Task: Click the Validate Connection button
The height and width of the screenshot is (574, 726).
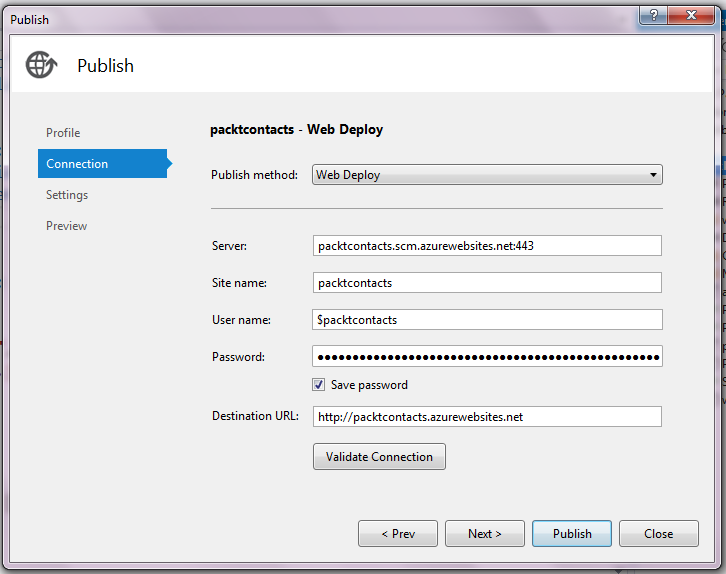Action: point(379,456)
